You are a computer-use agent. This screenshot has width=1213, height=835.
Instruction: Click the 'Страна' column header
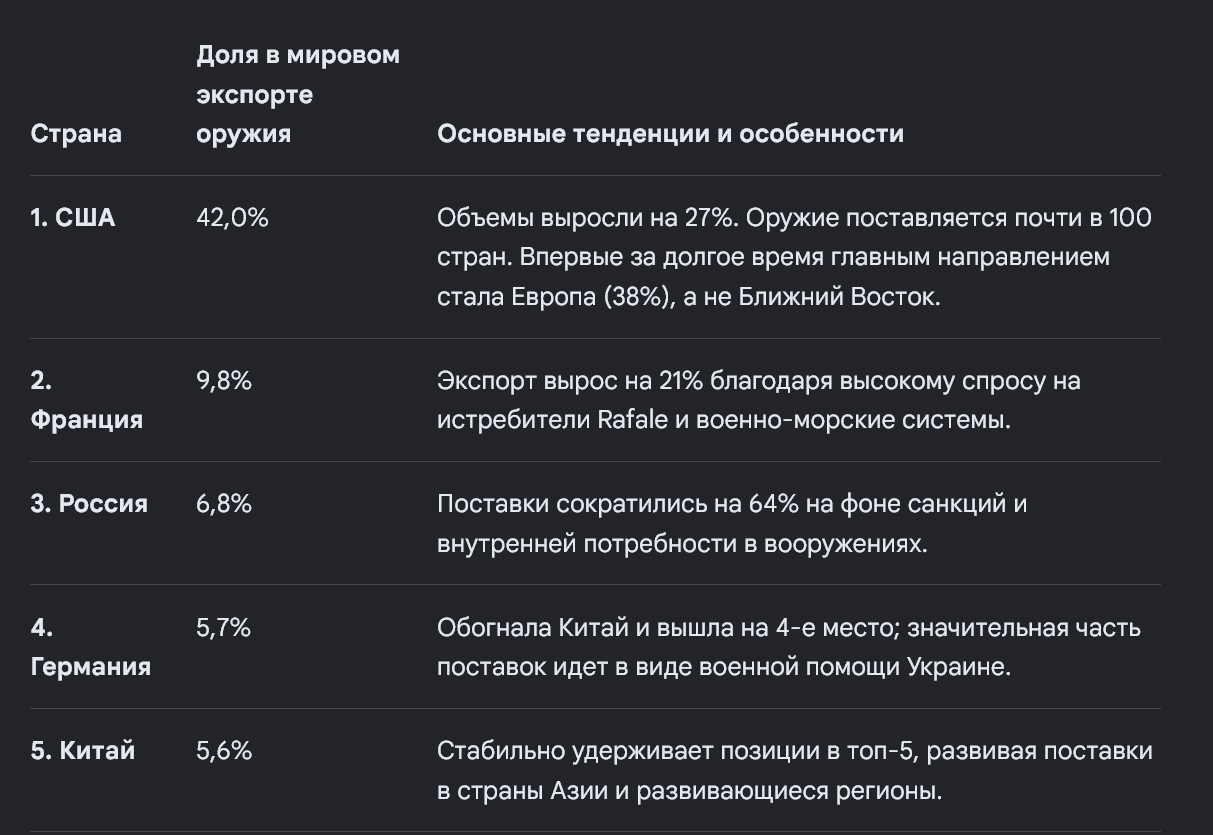[x=76, y=134]
